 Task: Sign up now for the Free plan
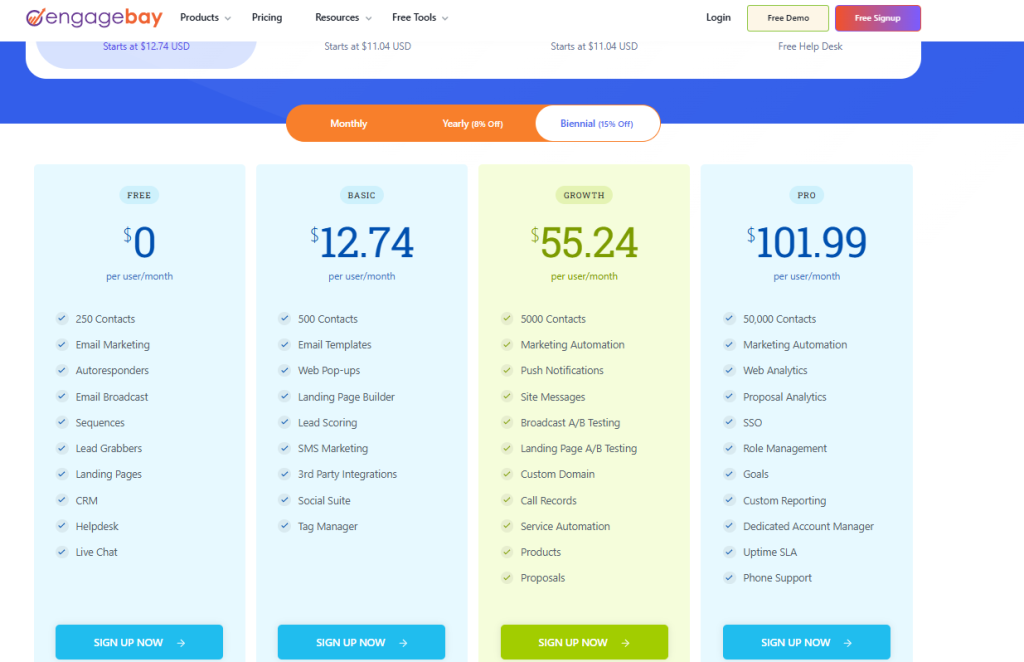point(139,642)
